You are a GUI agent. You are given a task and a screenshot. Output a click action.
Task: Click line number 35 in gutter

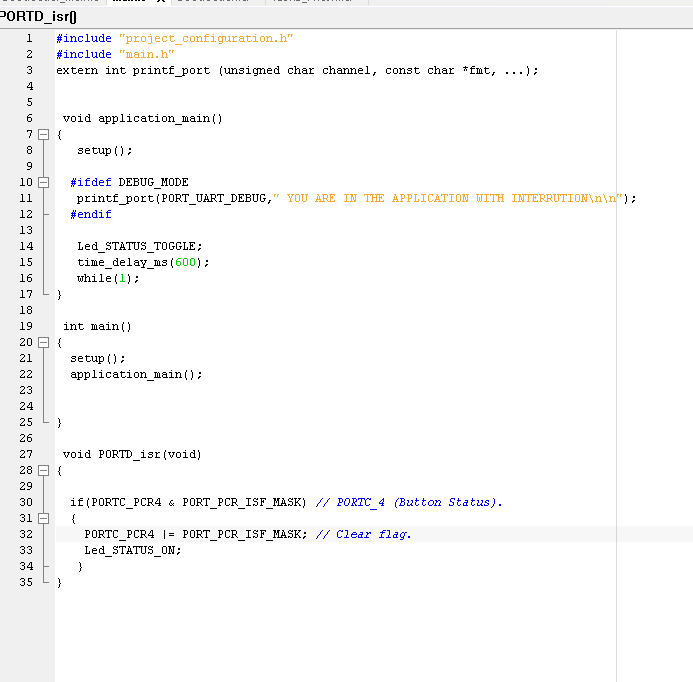tap(26, 582)
